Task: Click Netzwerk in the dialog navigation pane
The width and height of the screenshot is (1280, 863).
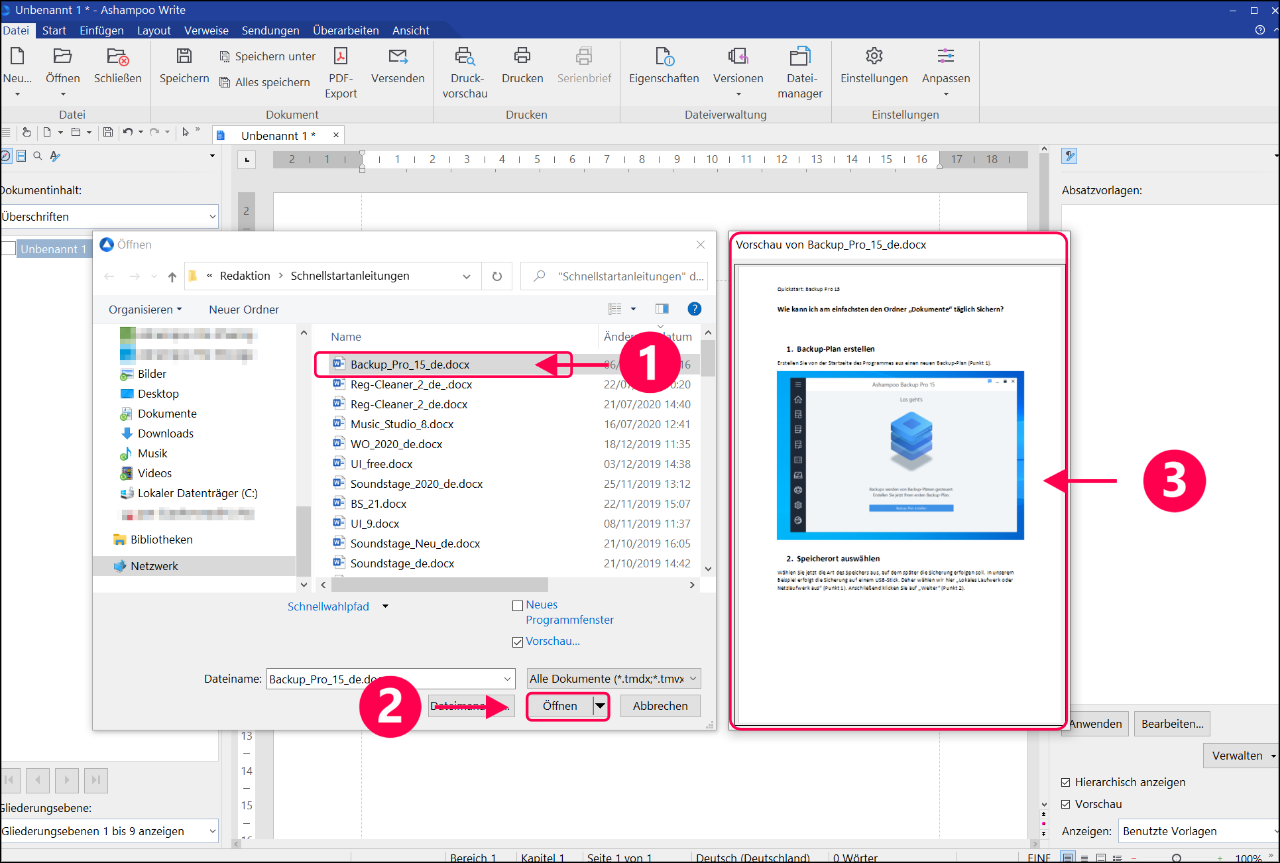Action: point(154,566)
